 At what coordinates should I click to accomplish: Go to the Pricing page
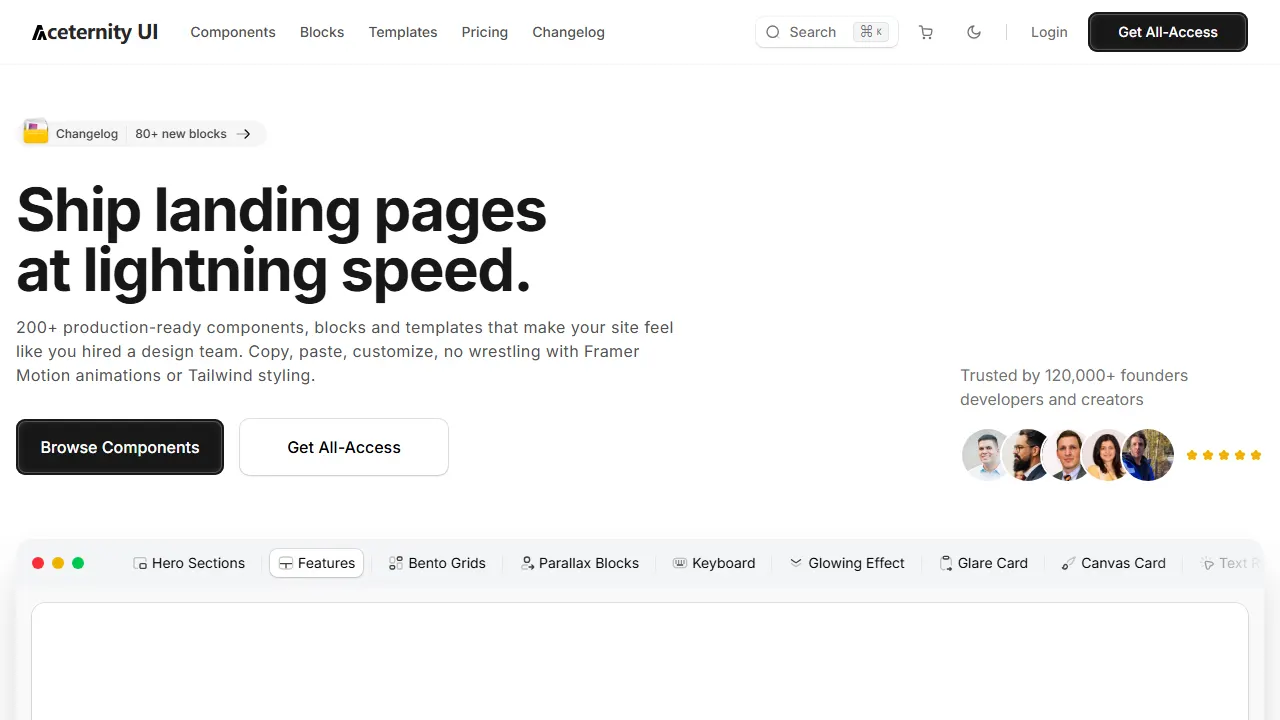click(x=485, y=32)
